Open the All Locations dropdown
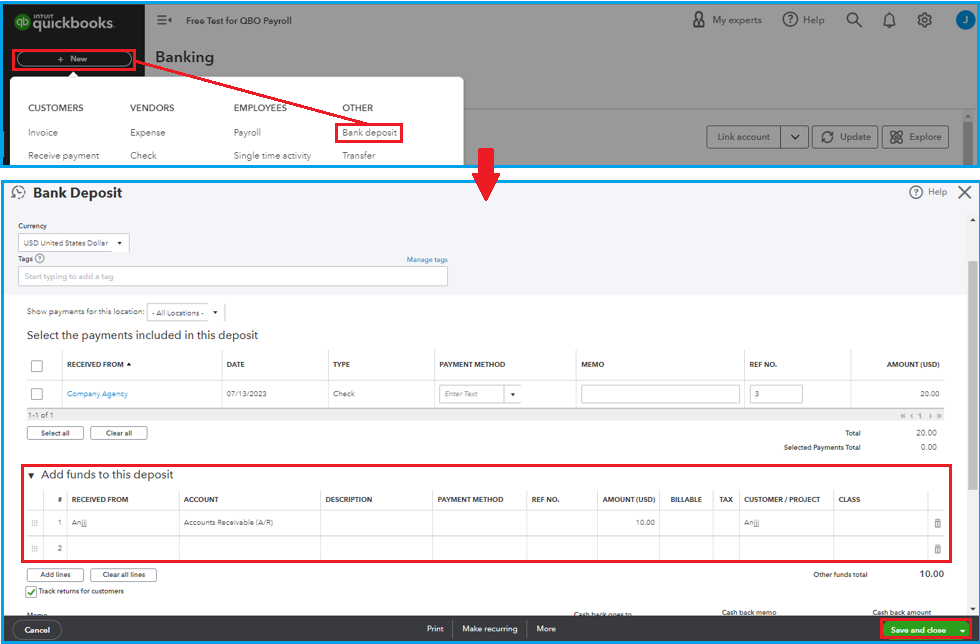Screen dimensions: 980x644 pos(186,313)
